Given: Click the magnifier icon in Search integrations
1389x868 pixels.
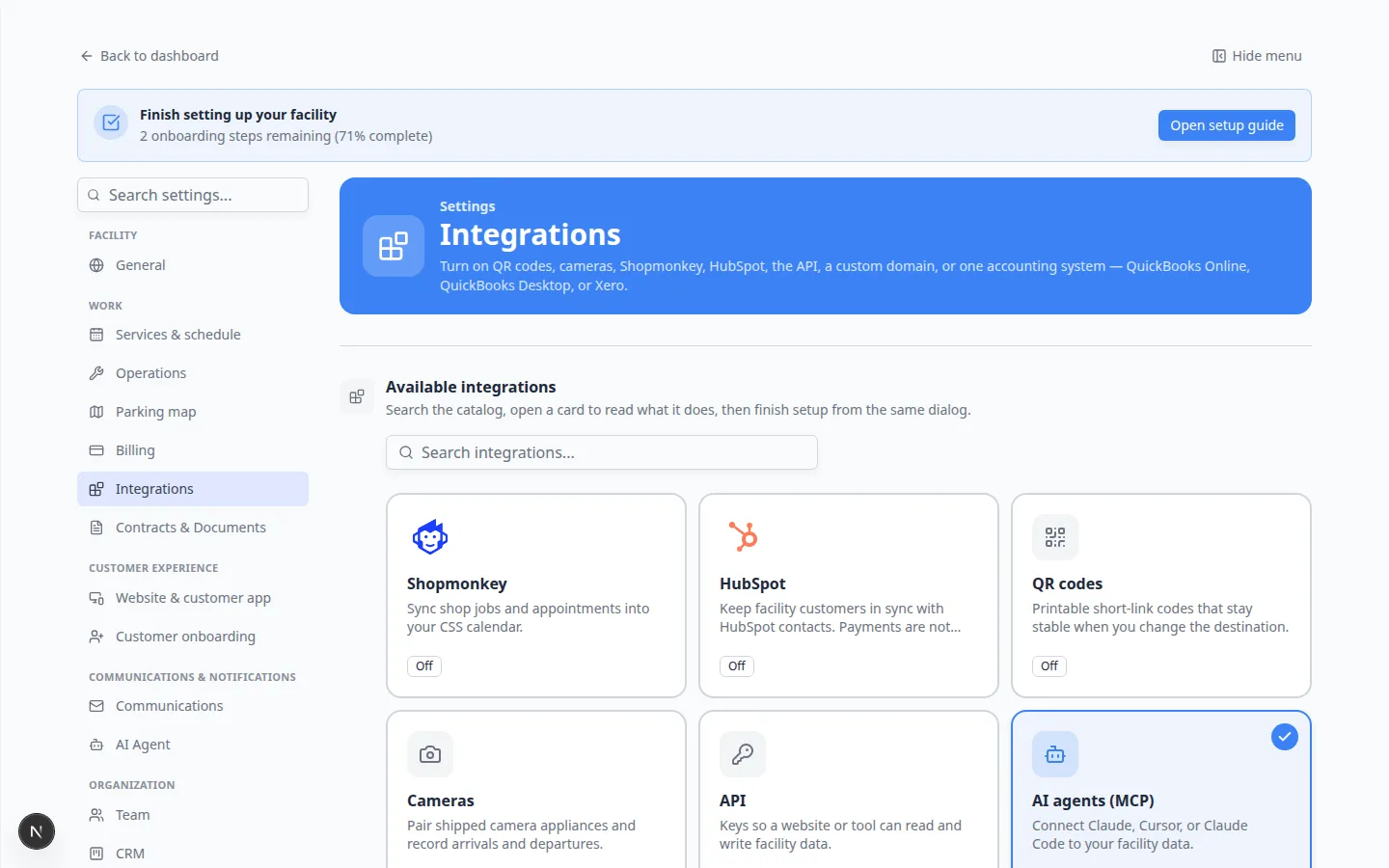Looking at the screenshot, I should click(406, 452).
